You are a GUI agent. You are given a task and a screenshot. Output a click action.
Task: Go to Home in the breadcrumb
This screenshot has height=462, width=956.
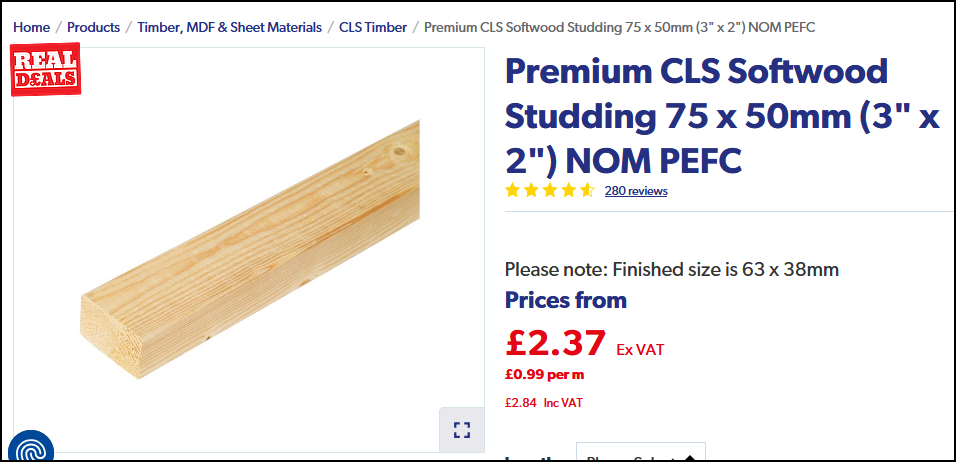click(32, 27)
